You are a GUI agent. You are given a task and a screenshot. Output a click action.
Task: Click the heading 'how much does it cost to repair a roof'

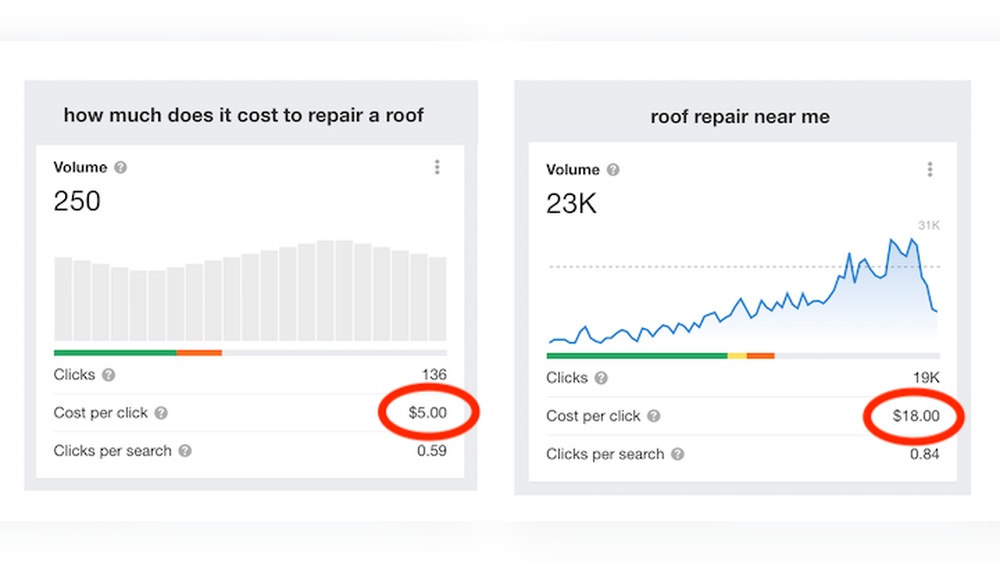pos(244,115)
